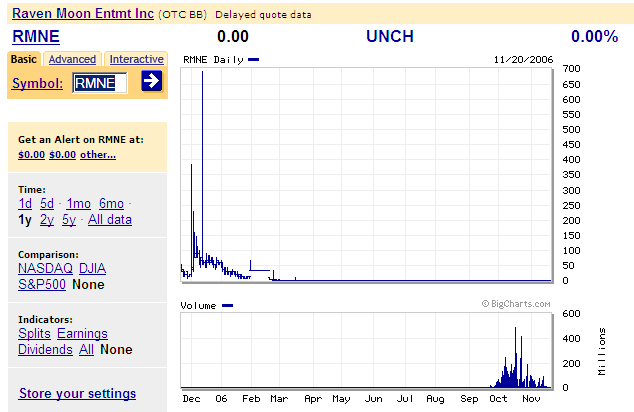Select the current 1y time range

25,220
